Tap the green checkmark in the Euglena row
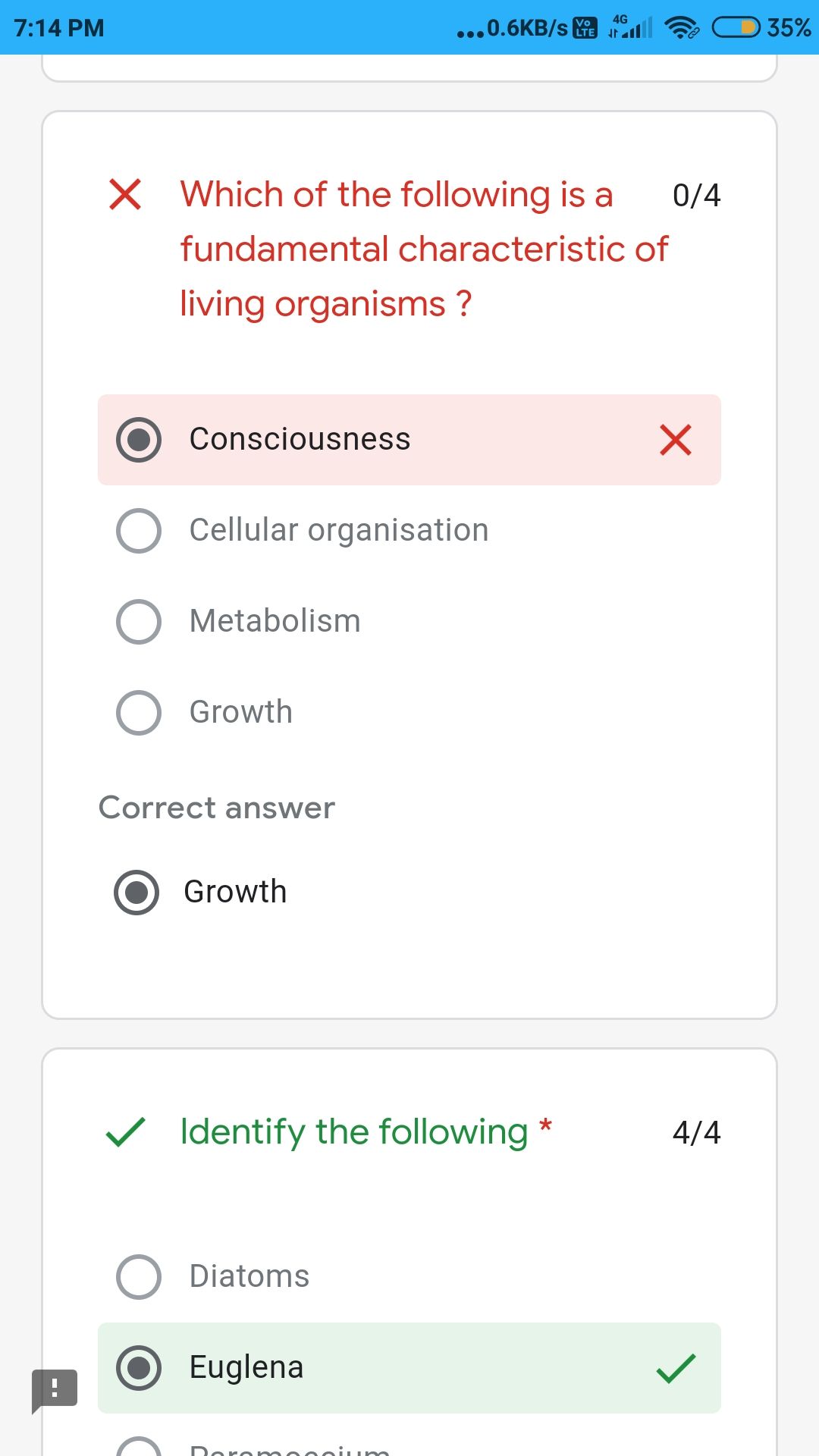Screen dimensions: 819x1456 (675, 1368)
